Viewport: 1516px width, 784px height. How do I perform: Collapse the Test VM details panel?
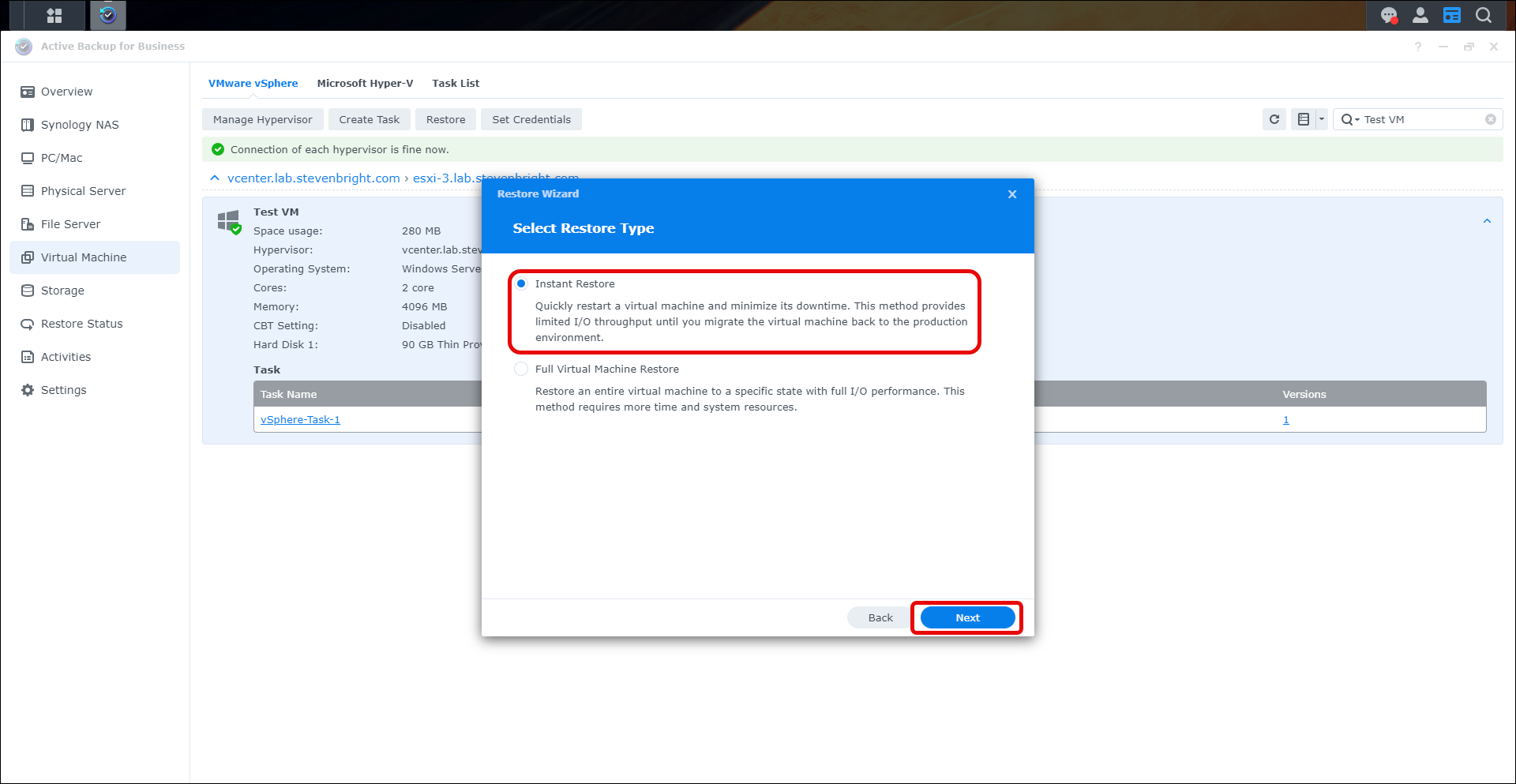tap(1487, 221)
